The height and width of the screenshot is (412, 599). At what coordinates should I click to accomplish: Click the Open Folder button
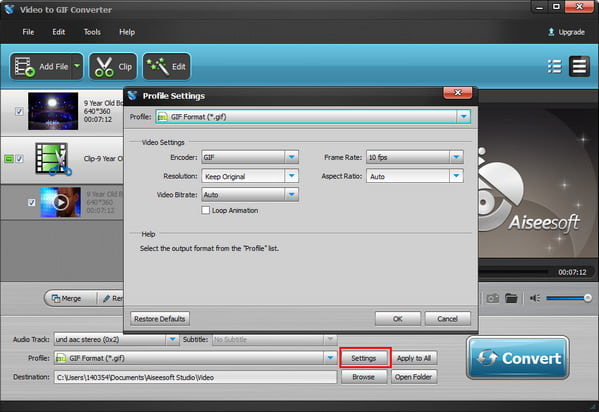(x=414, y=377)
